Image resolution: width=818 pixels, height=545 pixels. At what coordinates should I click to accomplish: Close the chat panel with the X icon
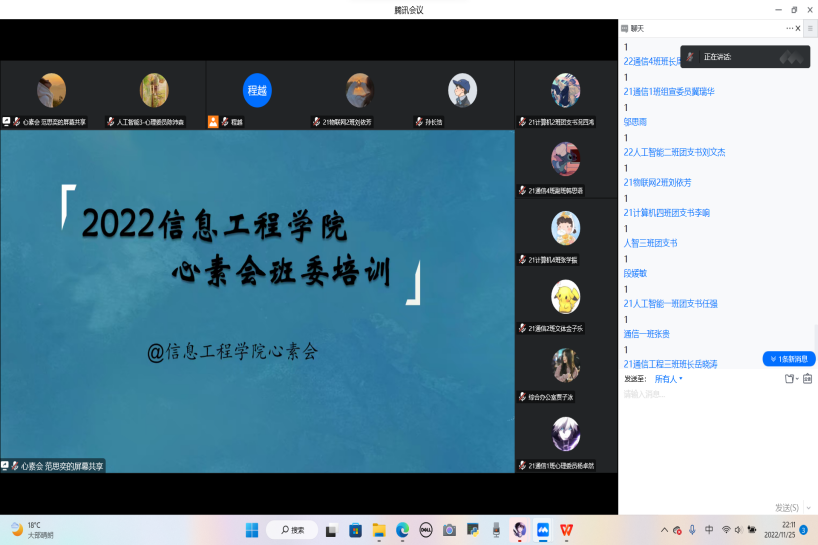coord(798,28)
